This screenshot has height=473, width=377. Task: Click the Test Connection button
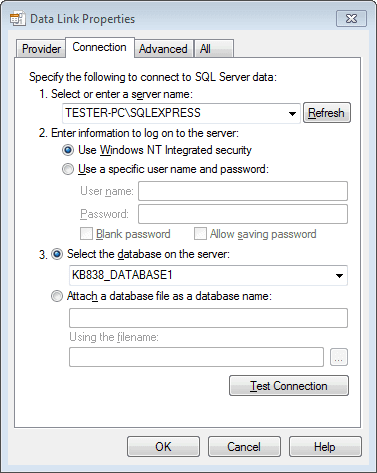tap(289, 386)
